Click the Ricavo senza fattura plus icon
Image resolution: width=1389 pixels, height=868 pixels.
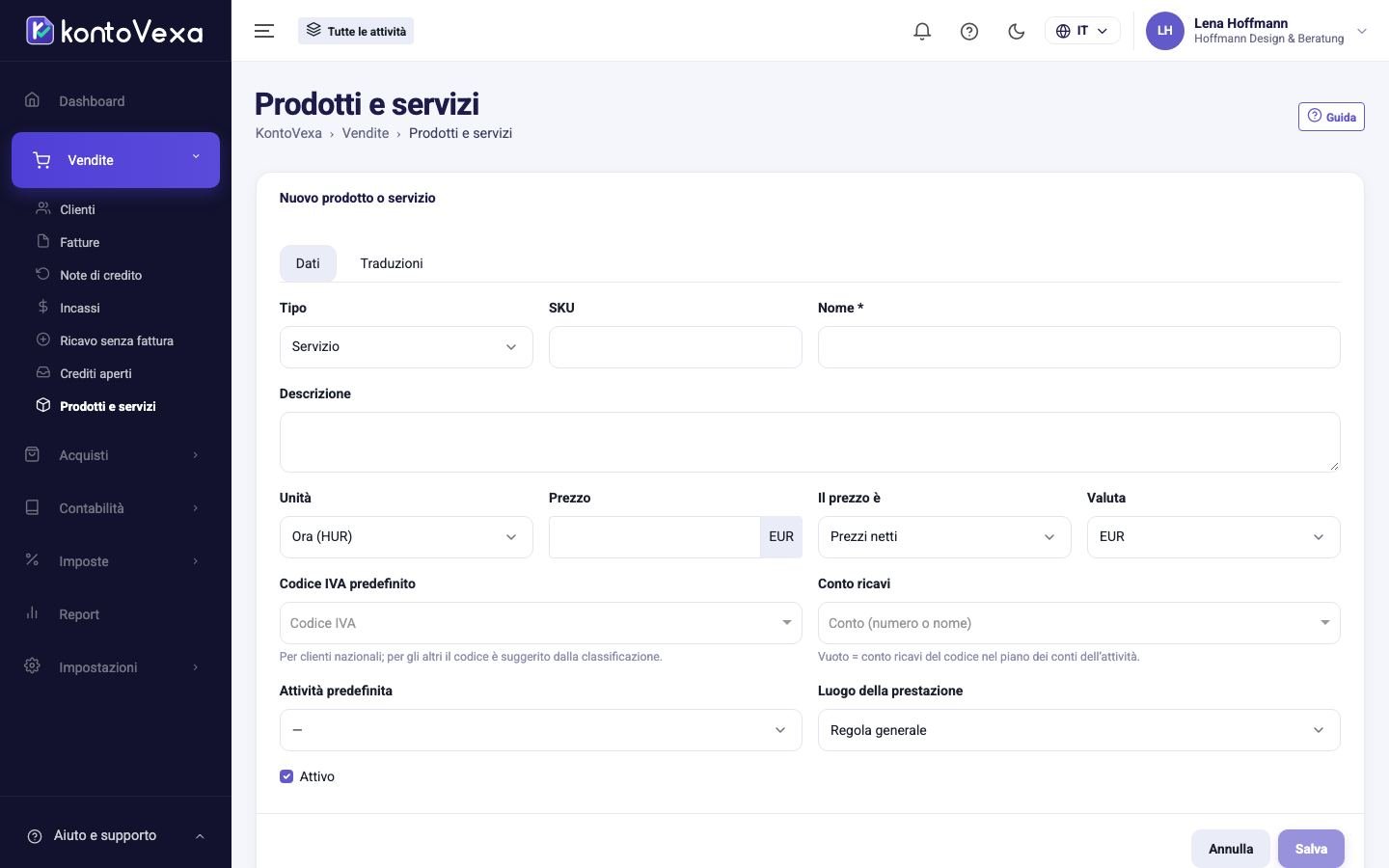click(x=42, y=339)
